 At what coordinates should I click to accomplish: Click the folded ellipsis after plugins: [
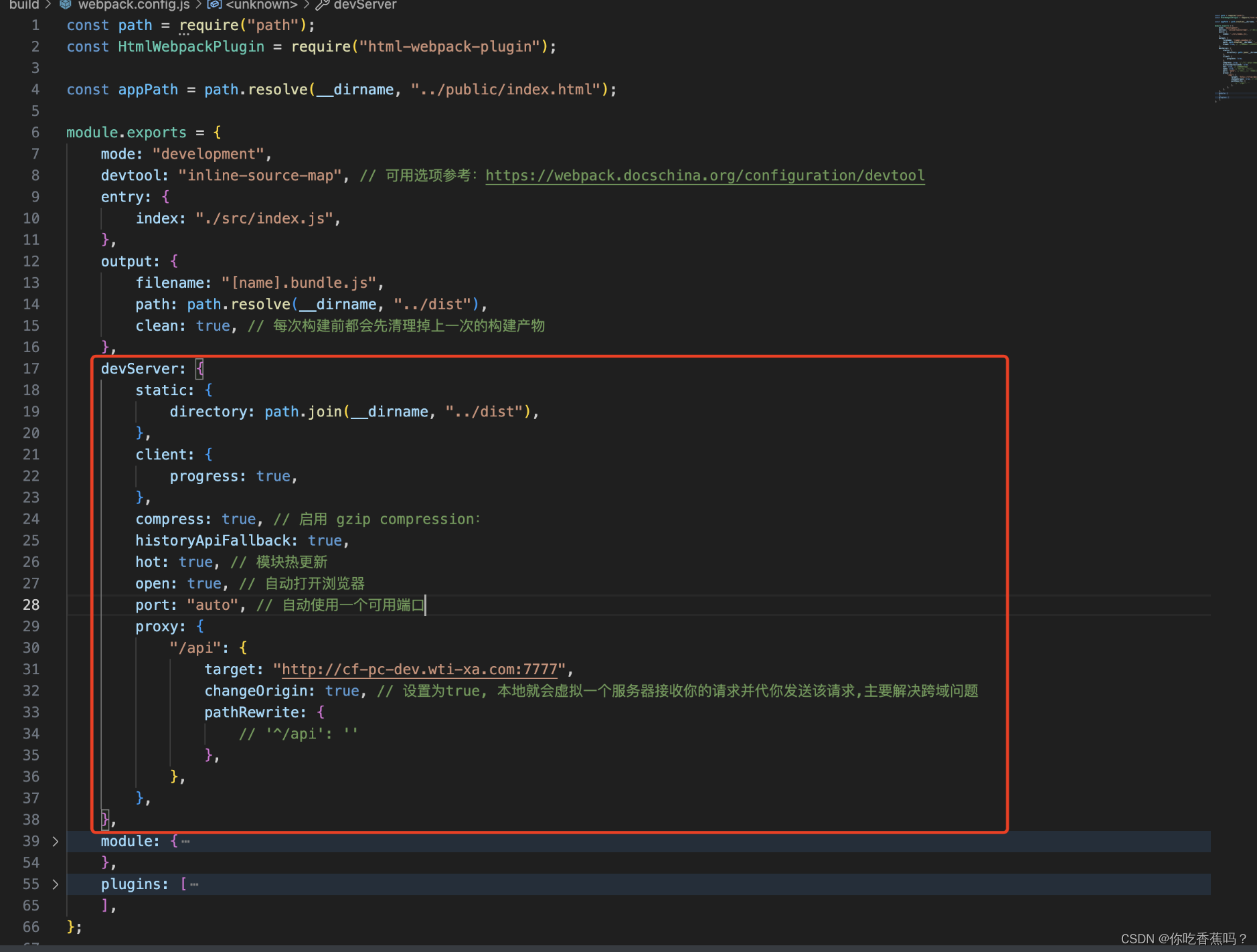tap(194, 884)
